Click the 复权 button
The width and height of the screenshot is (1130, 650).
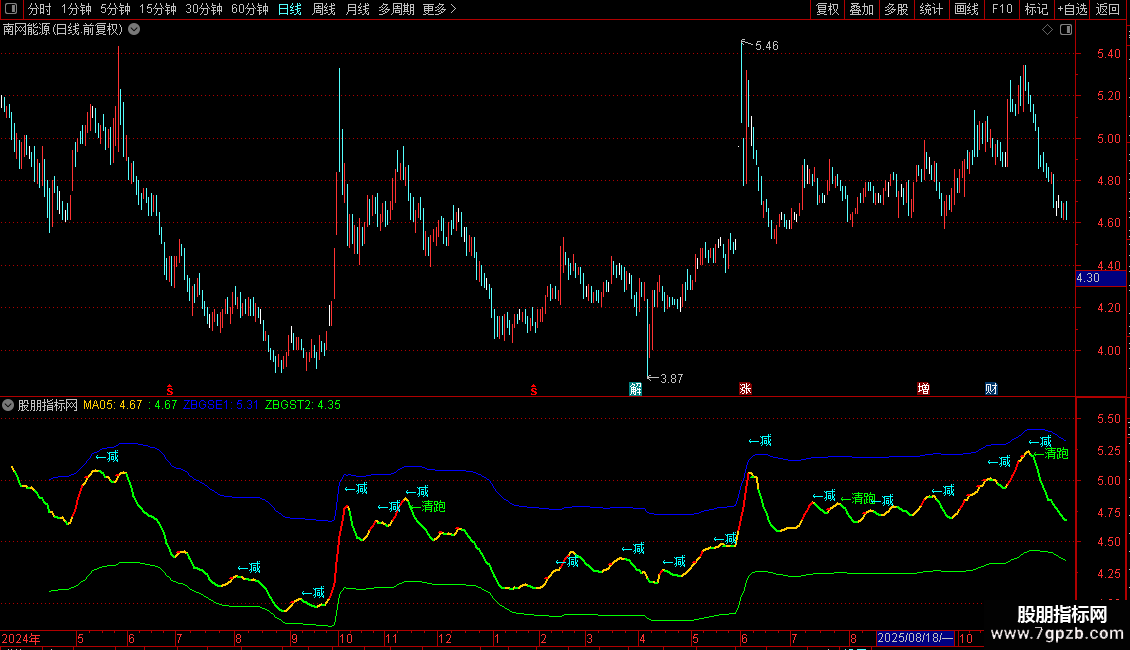point(827,9)
